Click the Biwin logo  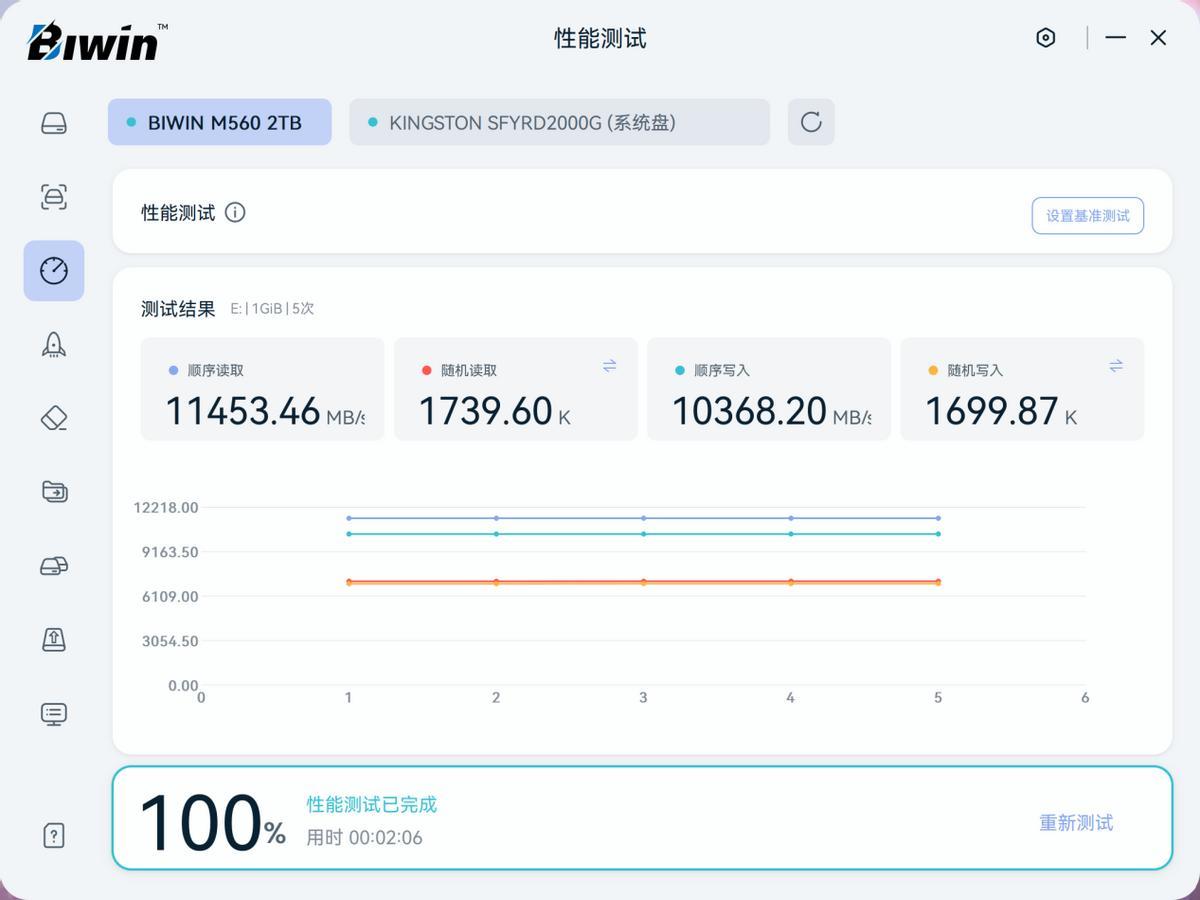(x=97, y=41)
